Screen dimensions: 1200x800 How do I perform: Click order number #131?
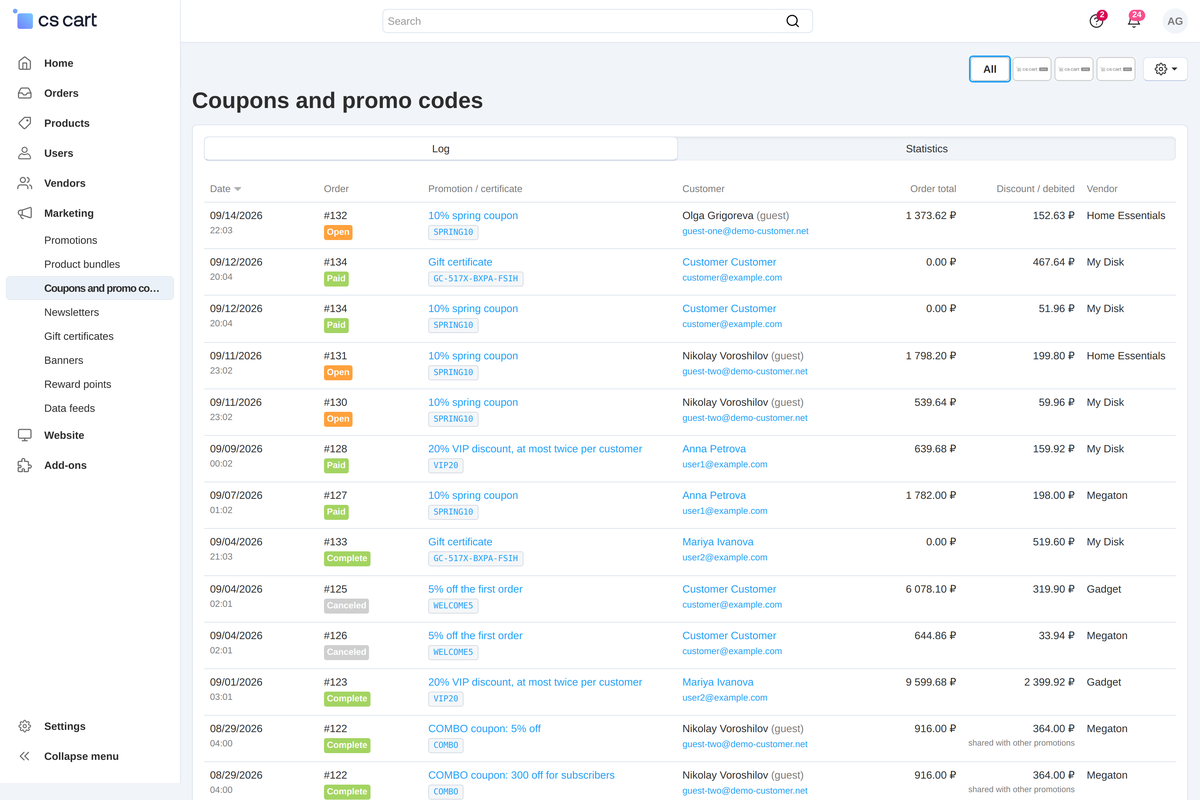tap(335, 356)
